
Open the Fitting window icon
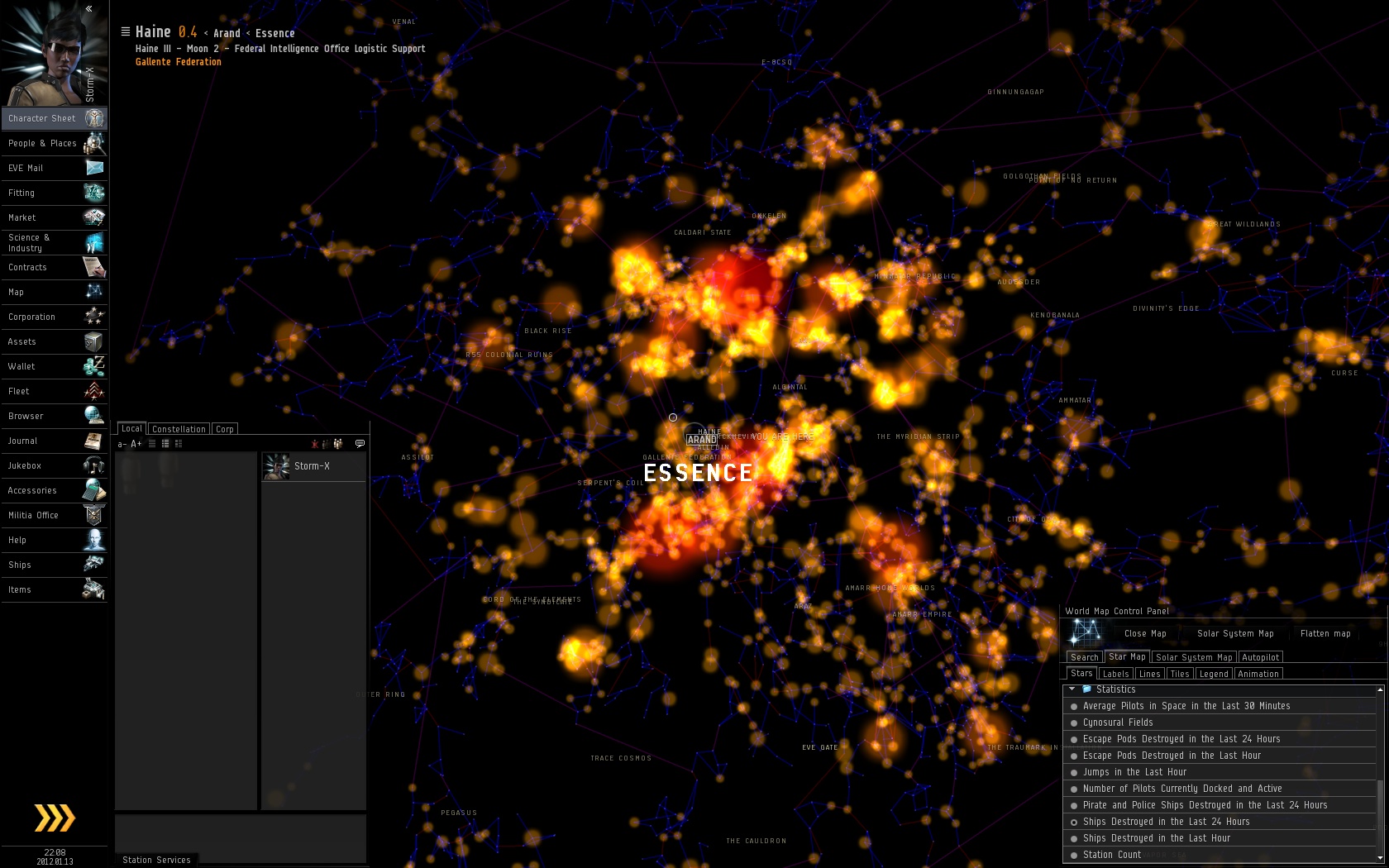pos(94,193)
